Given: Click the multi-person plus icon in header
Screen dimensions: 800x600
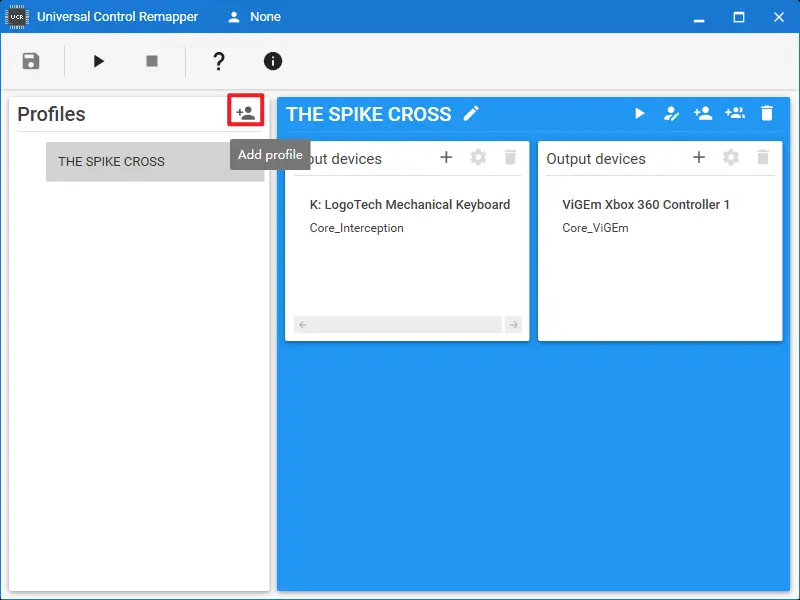Looking at the screenshot, I should click(735, 114).
